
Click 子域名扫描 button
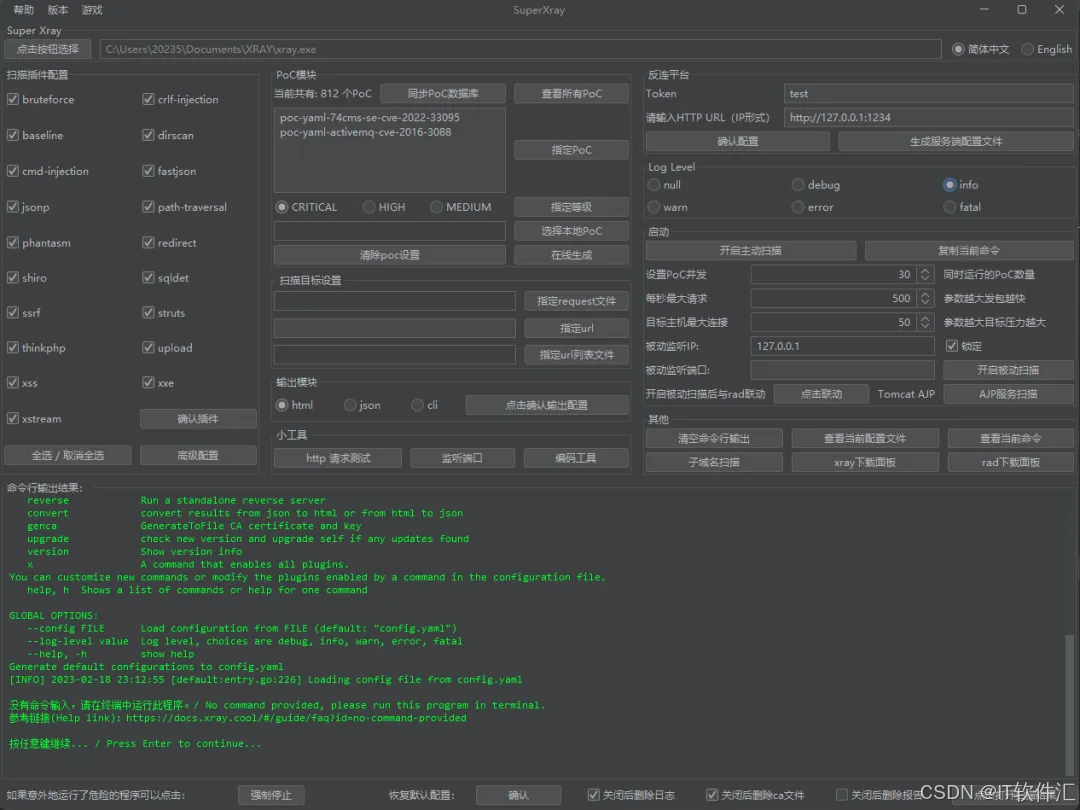click(x=714, y=462)
